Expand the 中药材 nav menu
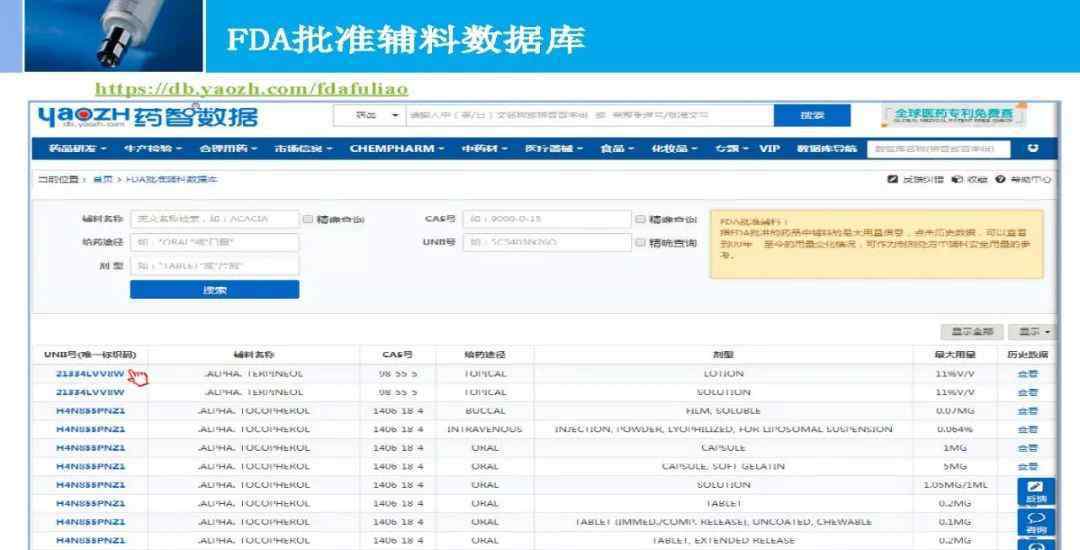 tap(484, 148)
